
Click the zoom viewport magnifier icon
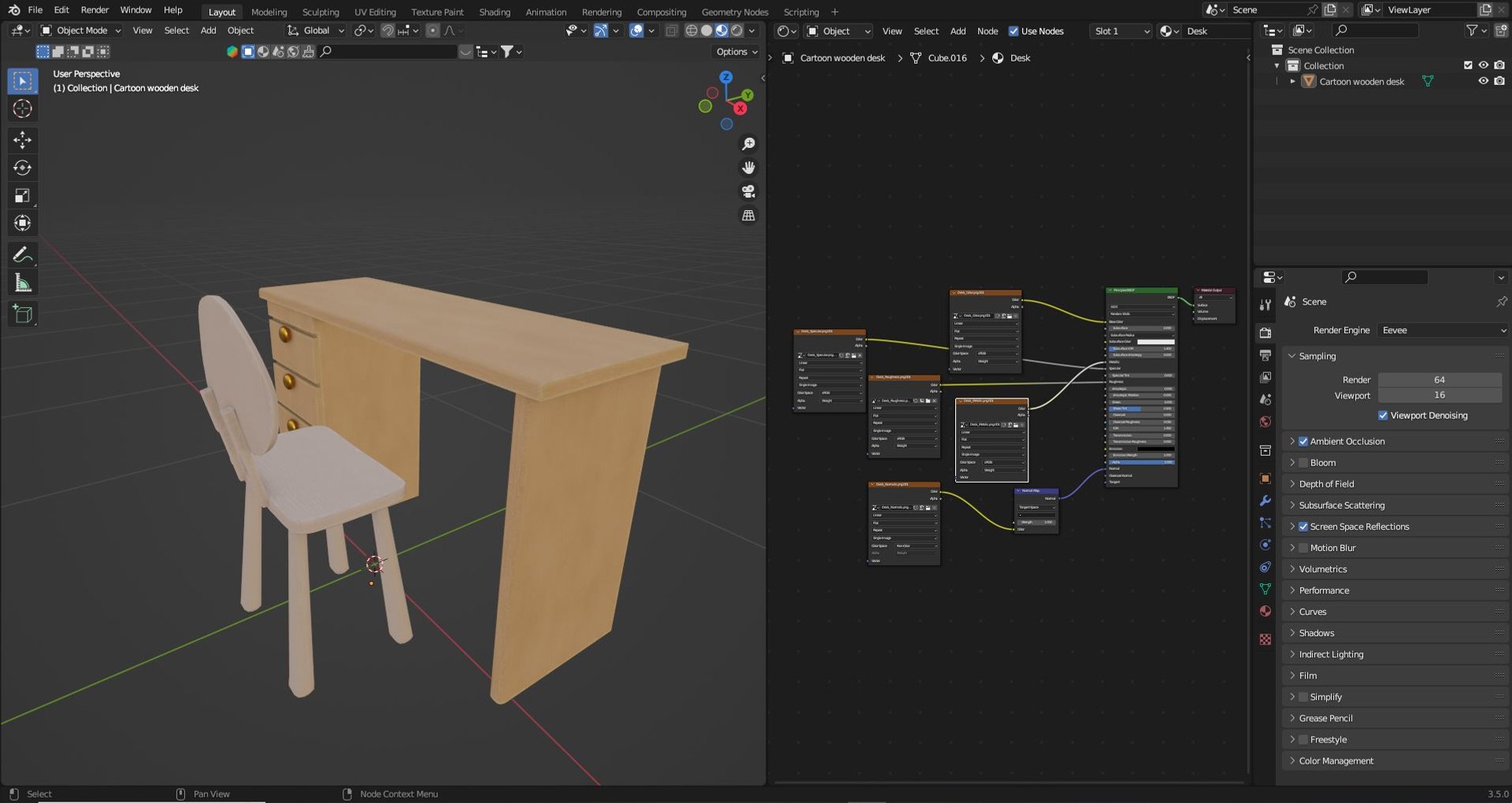click(x=748, y=144)
